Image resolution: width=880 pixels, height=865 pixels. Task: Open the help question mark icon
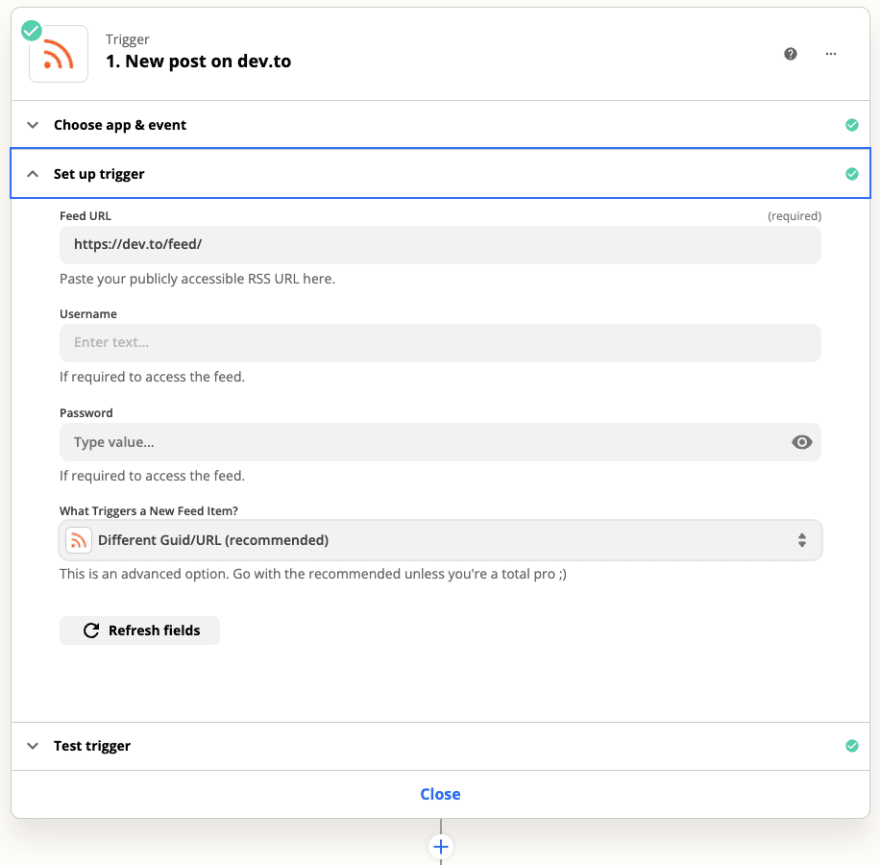[790, 54]
